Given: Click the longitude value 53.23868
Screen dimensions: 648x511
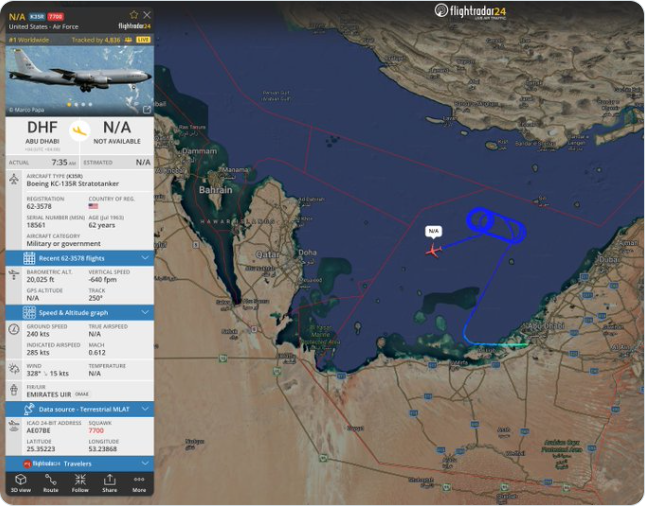Looking at the screenshot, I should 102,449.
